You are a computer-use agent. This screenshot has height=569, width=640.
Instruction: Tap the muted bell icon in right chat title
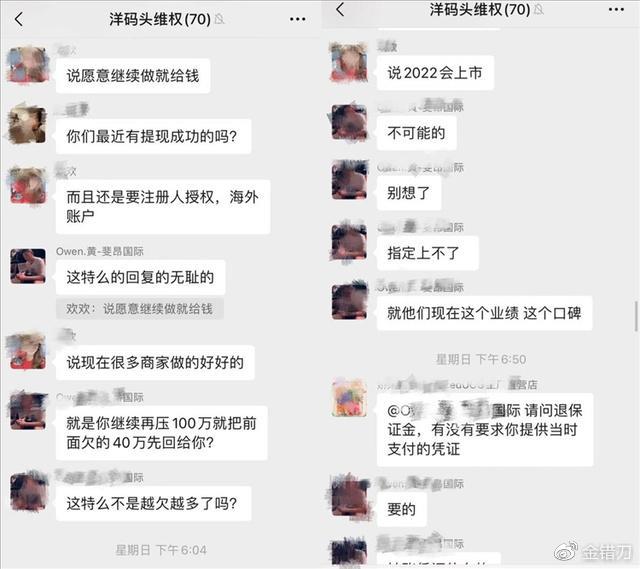click(x=539, y=9)
